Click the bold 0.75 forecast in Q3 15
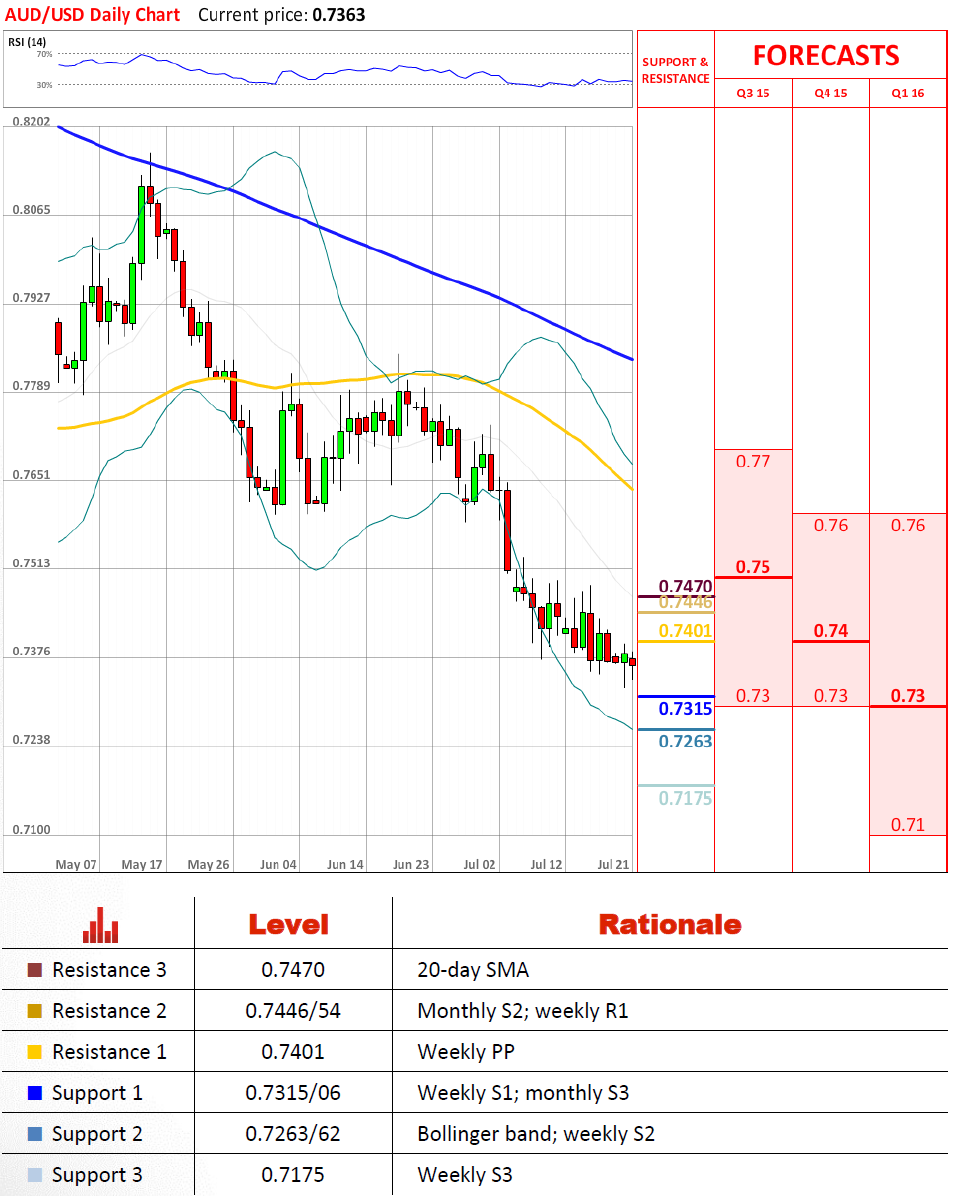The height and width of the screenshot is (1196, 958). point(752,567)
